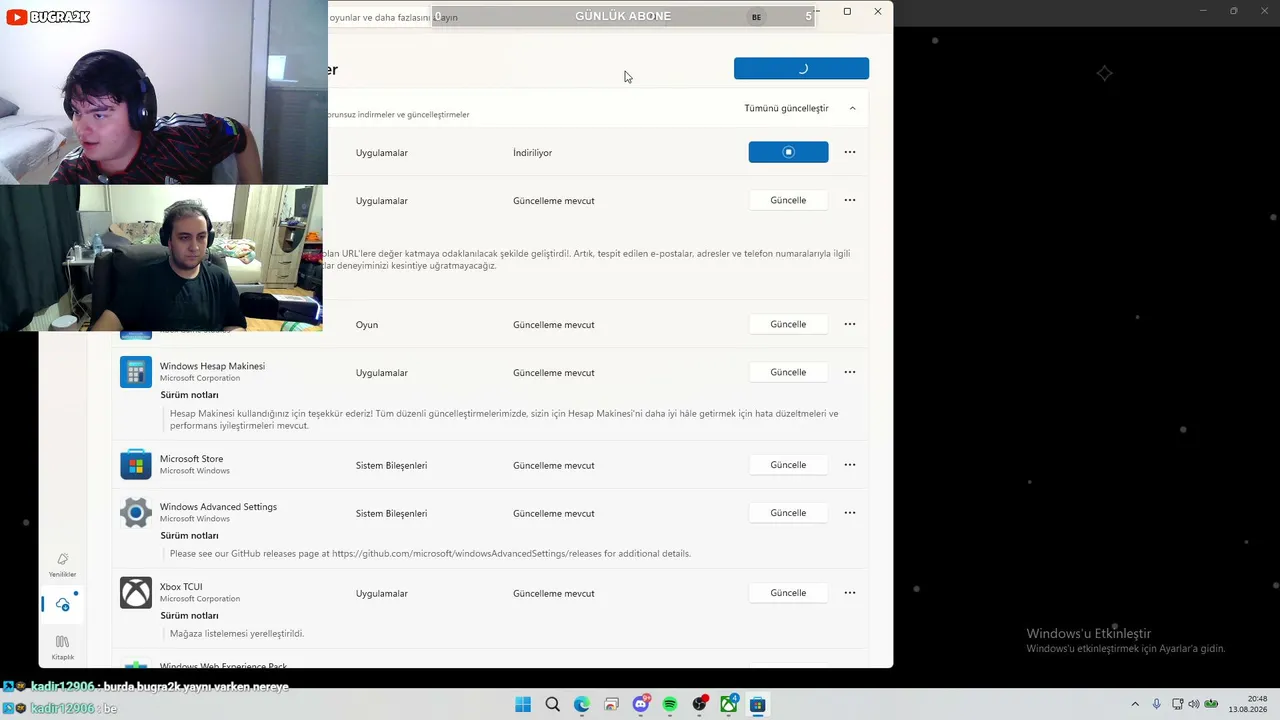The height and width of the screenshot is (720, 1280).
Task: Click the Xbox TCUI title
Action: coord(181,587)
